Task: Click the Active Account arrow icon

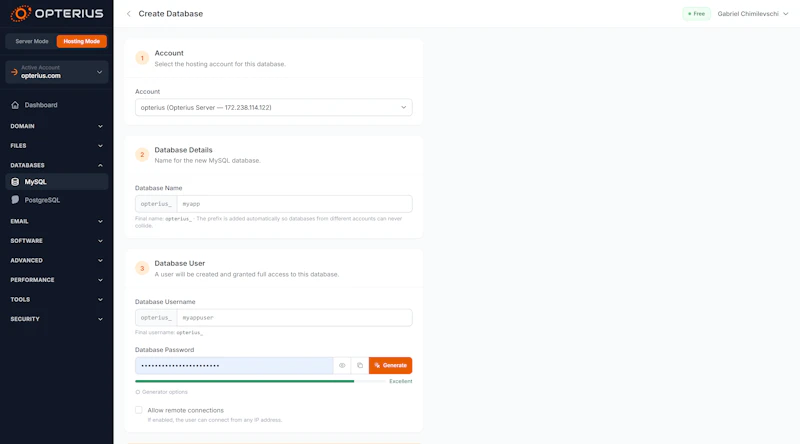Action: click(x=14, y=72)
